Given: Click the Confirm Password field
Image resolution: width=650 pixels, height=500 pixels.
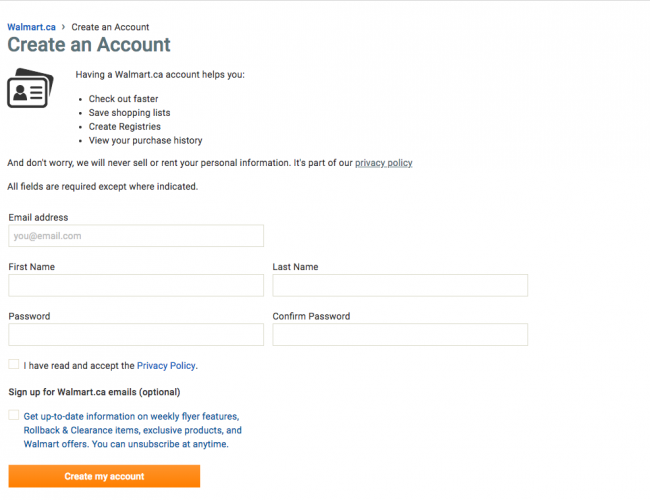Looking at the screenshot, I should tap(400, 335).
